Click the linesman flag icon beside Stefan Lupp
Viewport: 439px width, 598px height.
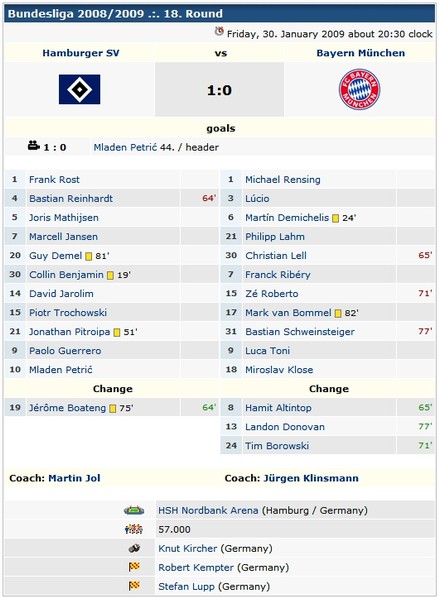(x=134, y=586)
